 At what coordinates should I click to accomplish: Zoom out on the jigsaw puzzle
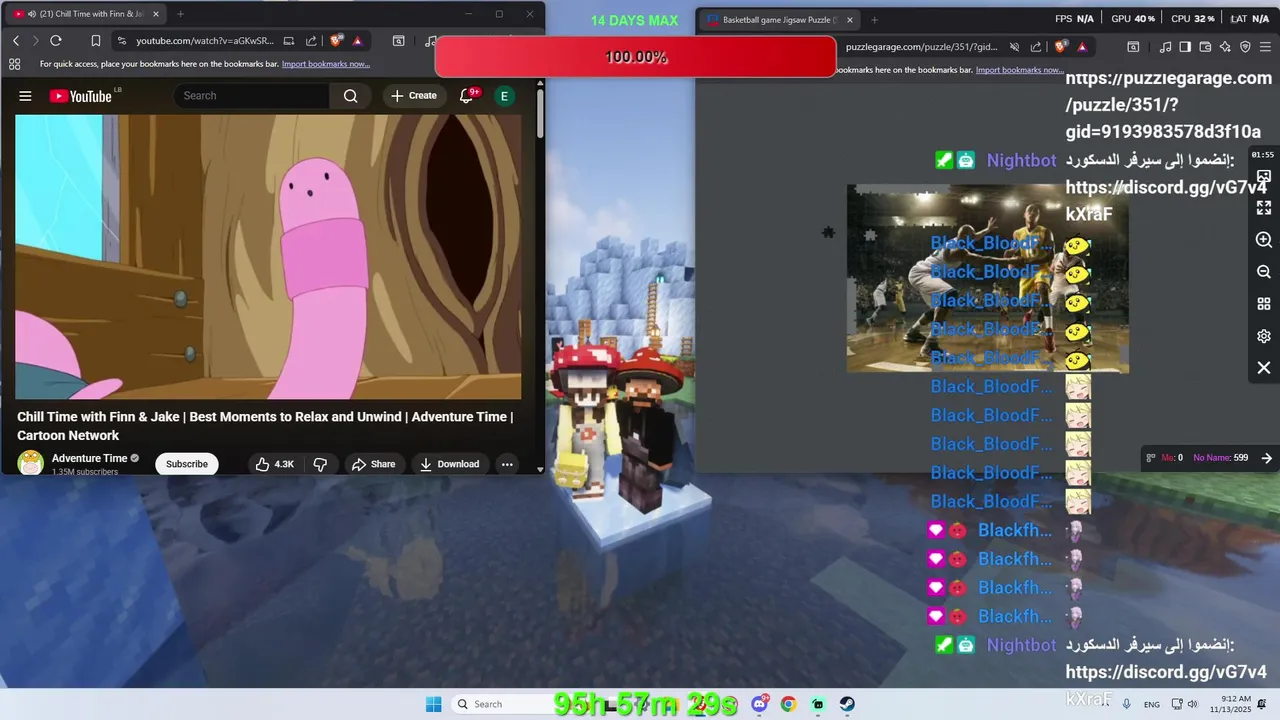pyautogui.click(x=1264, y=272)
